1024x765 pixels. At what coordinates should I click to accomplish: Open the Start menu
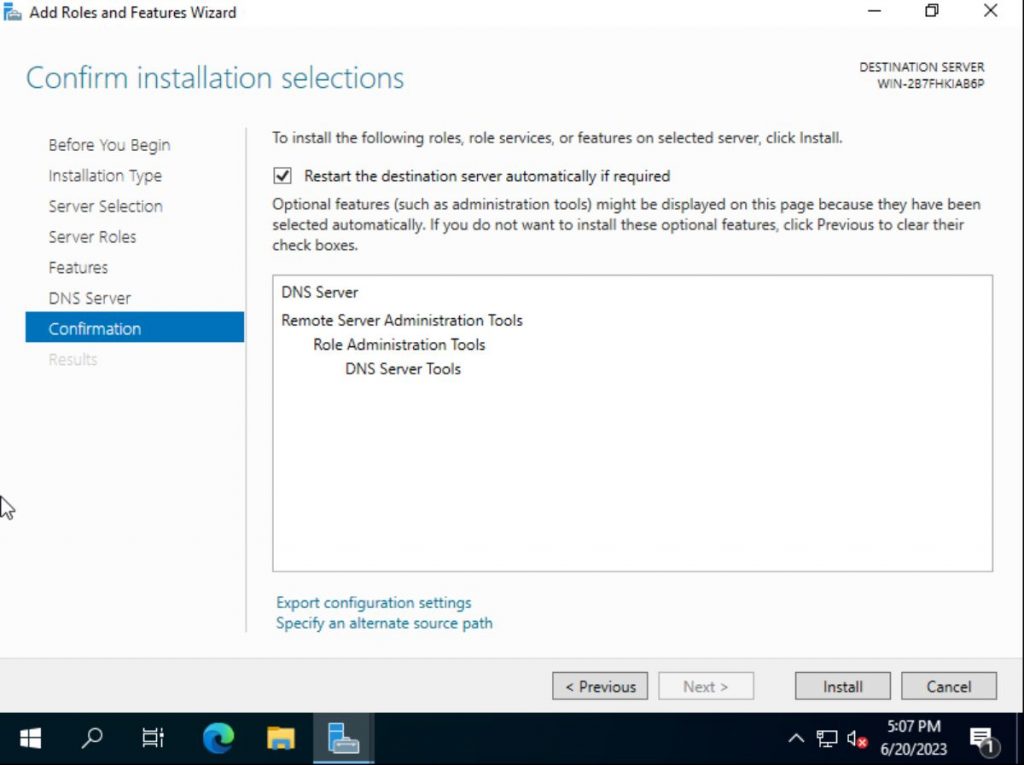[x=29, y=738]
